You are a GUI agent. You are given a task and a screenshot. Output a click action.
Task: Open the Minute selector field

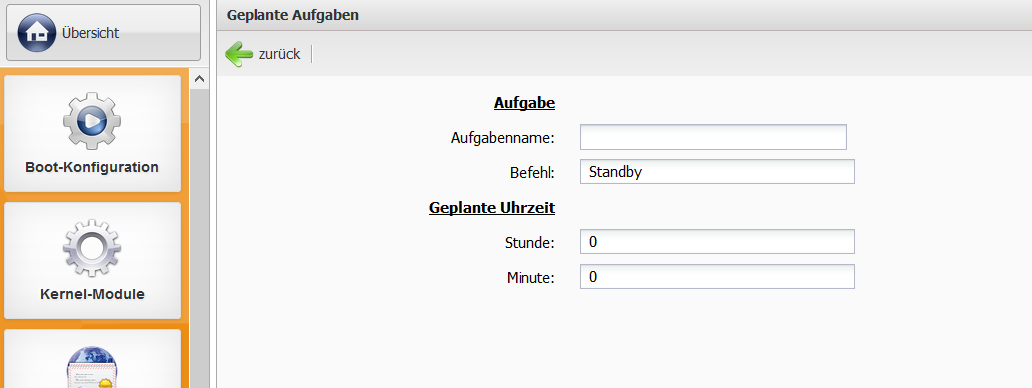[x=717, y=277]
